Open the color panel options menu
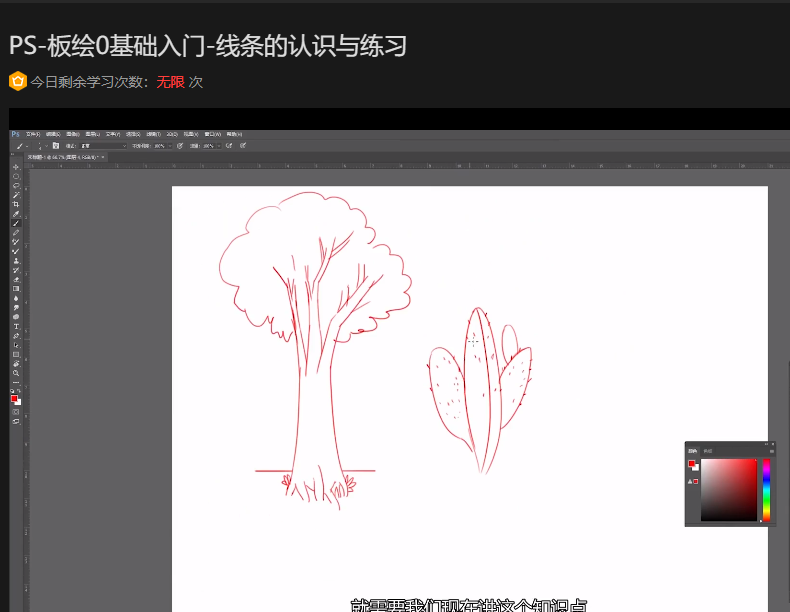Screen dimensions: 790x612 772,451
